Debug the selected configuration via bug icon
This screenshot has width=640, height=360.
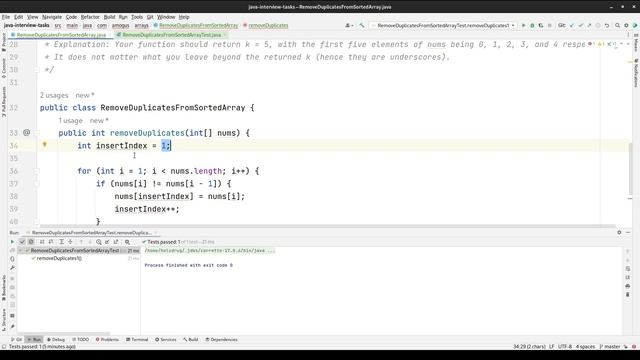[x=532, y=25]
